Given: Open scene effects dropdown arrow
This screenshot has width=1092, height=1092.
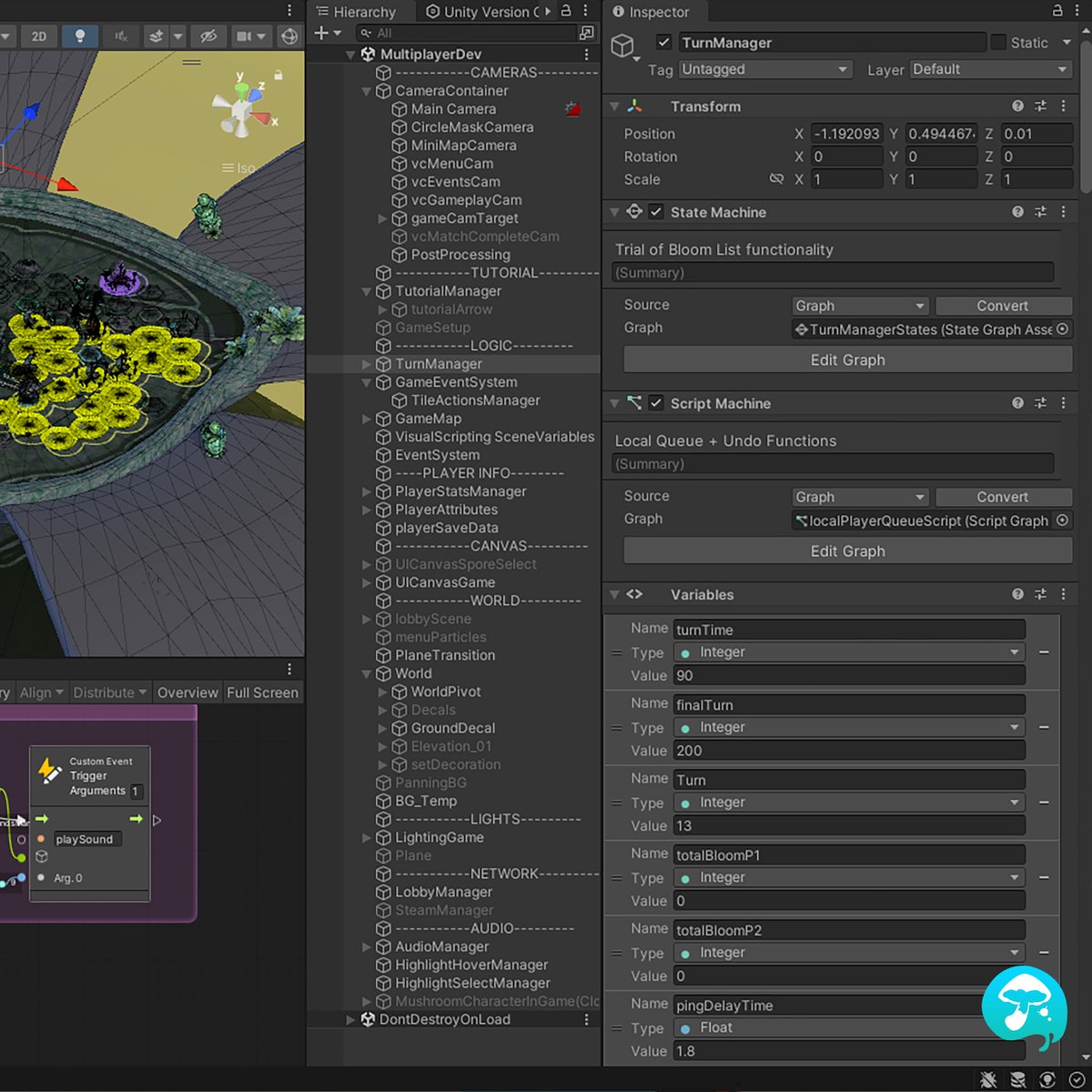Looking at the screenshot, I should coord(177,36).
